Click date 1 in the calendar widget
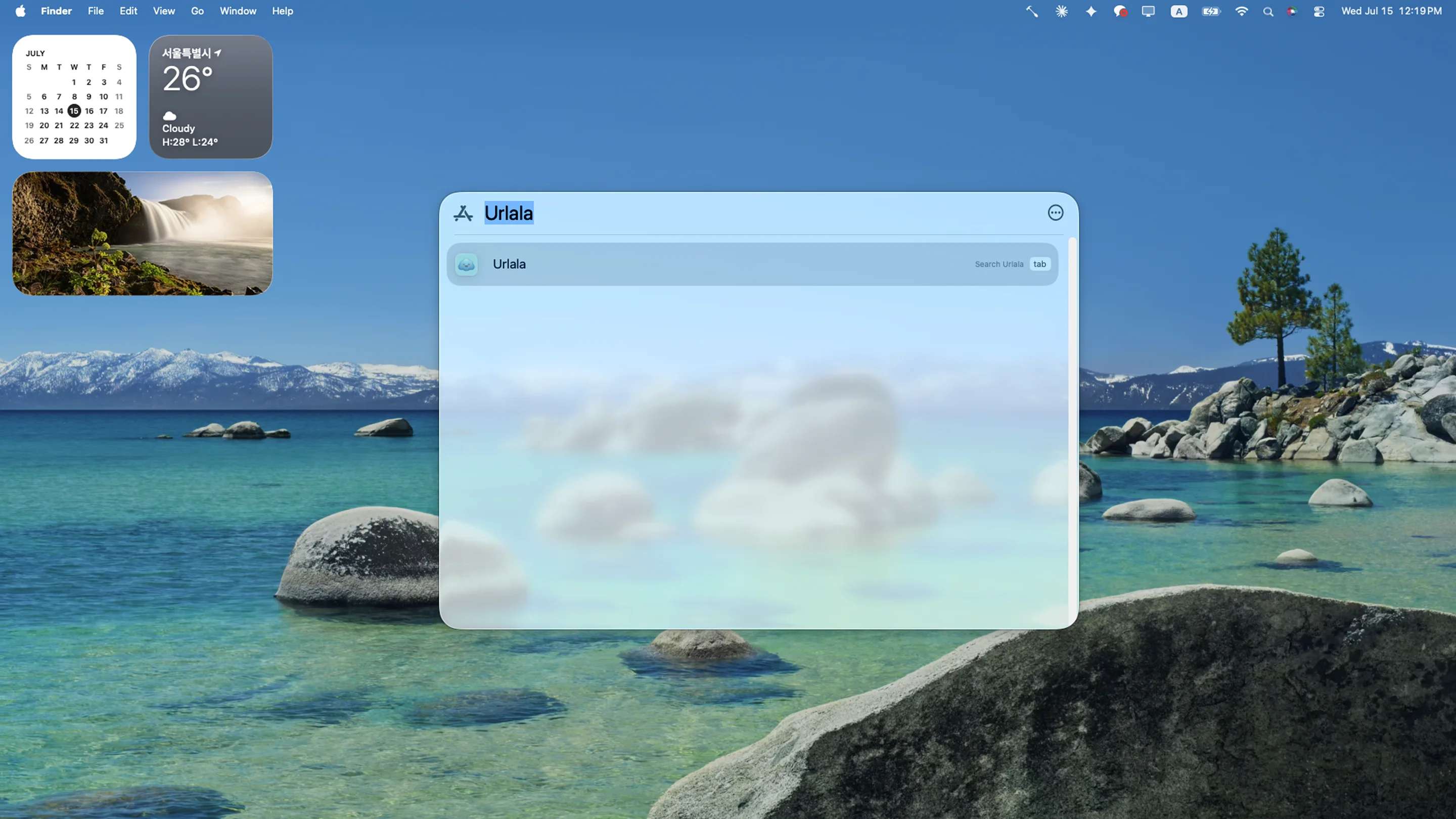Image resolution: width=1456 pixels, height=819 pixels. tap(74, 82)
